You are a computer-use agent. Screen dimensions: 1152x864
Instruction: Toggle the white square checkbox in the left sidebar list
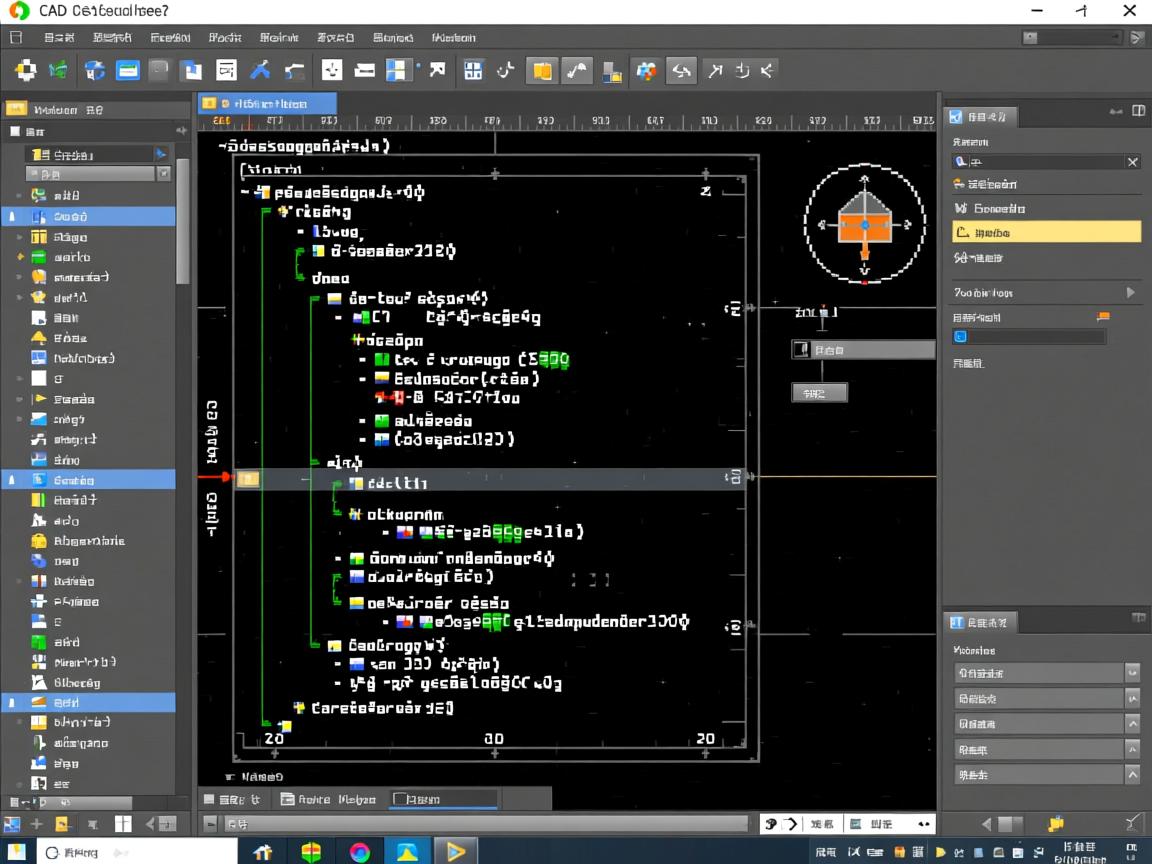tap(39, 378)
